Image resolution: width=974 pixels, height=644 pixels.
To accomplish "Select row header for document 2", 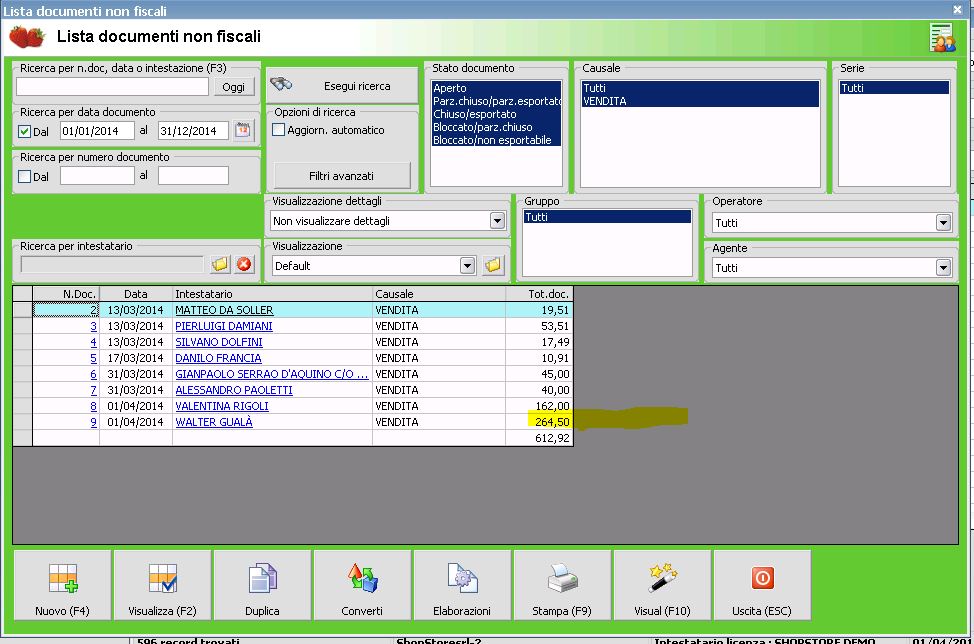I will (x=23, y=310).
